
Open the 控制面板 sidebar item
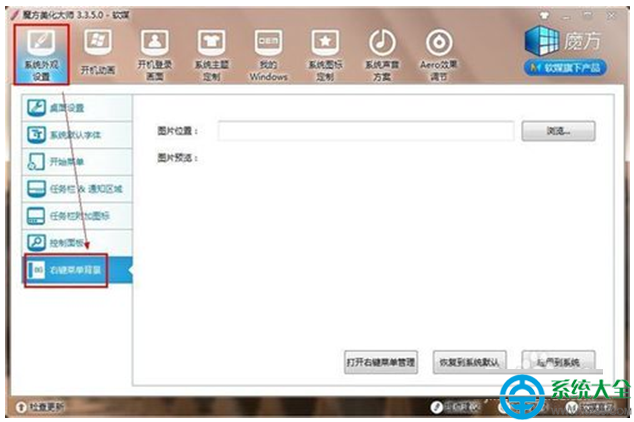tap(76, 242)
